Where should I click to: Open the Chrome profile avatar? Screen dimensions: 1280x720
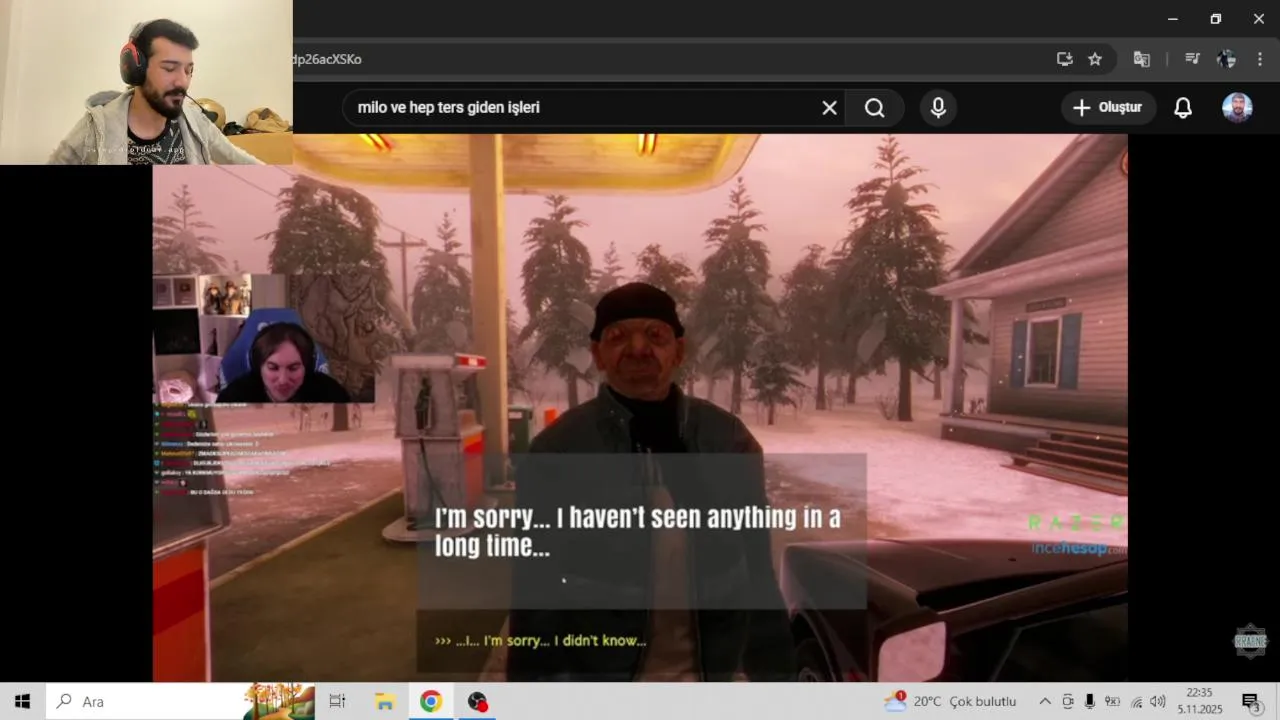(1226, 59)
